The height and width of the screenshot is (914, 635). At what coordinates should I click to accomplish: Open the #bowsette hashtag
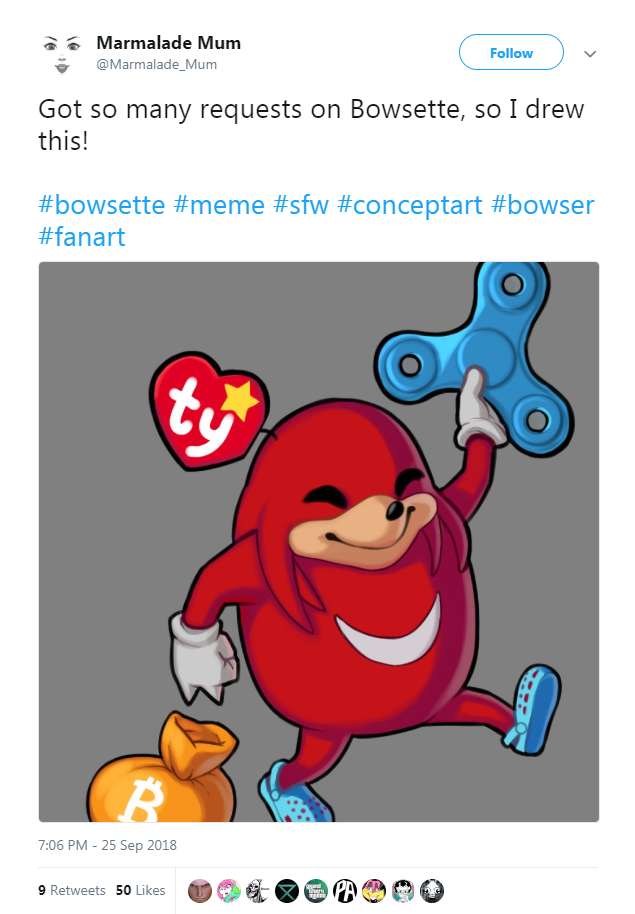(x=101, y=205)
